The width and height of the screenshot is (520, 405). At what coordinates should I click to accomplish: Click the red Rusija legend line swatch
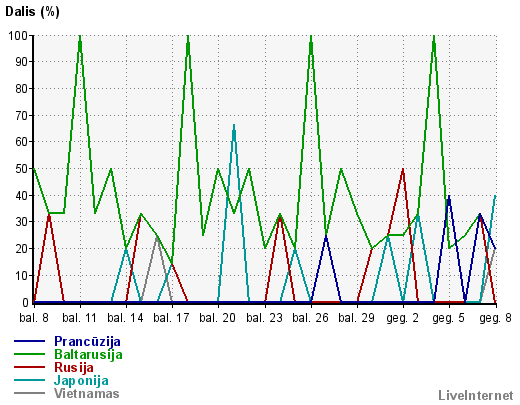pyautogui.click(x=29, y=367)
